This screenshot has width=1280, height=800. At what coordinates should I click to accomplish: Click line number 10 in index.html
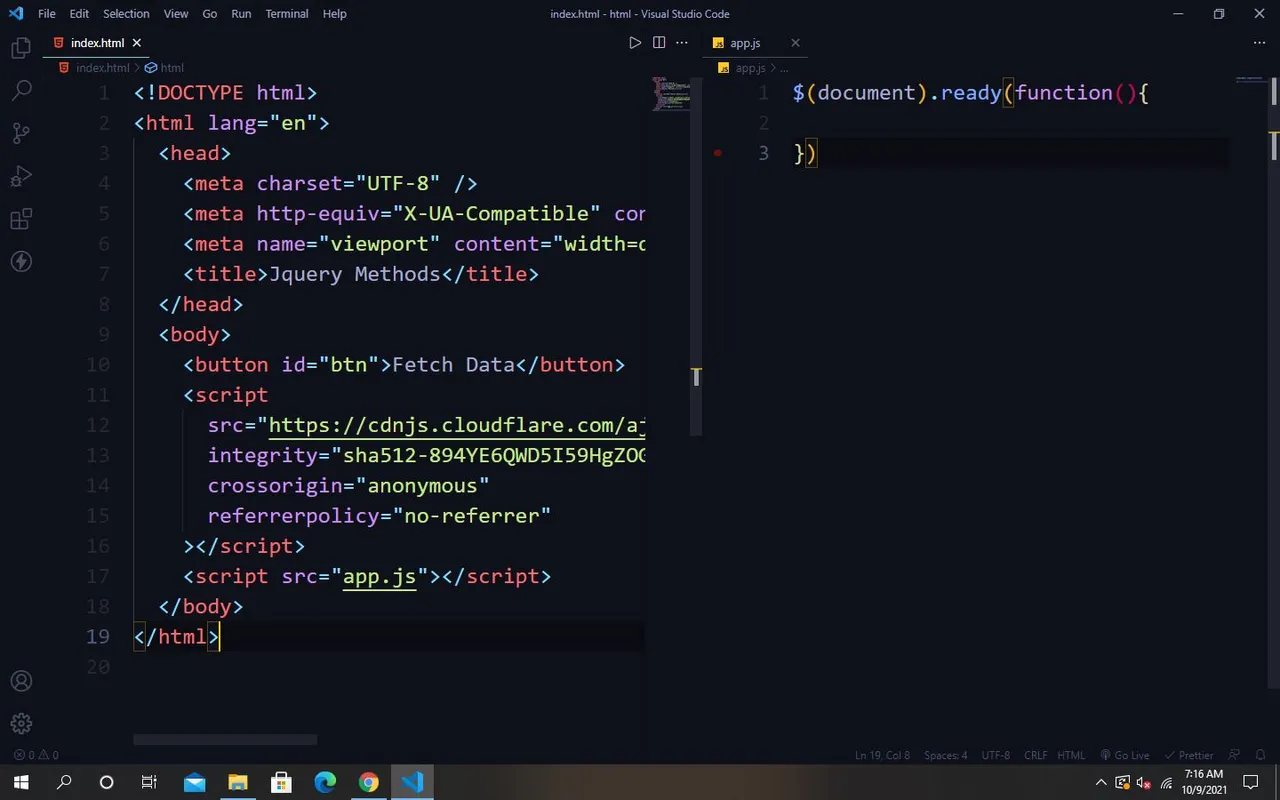98,365
